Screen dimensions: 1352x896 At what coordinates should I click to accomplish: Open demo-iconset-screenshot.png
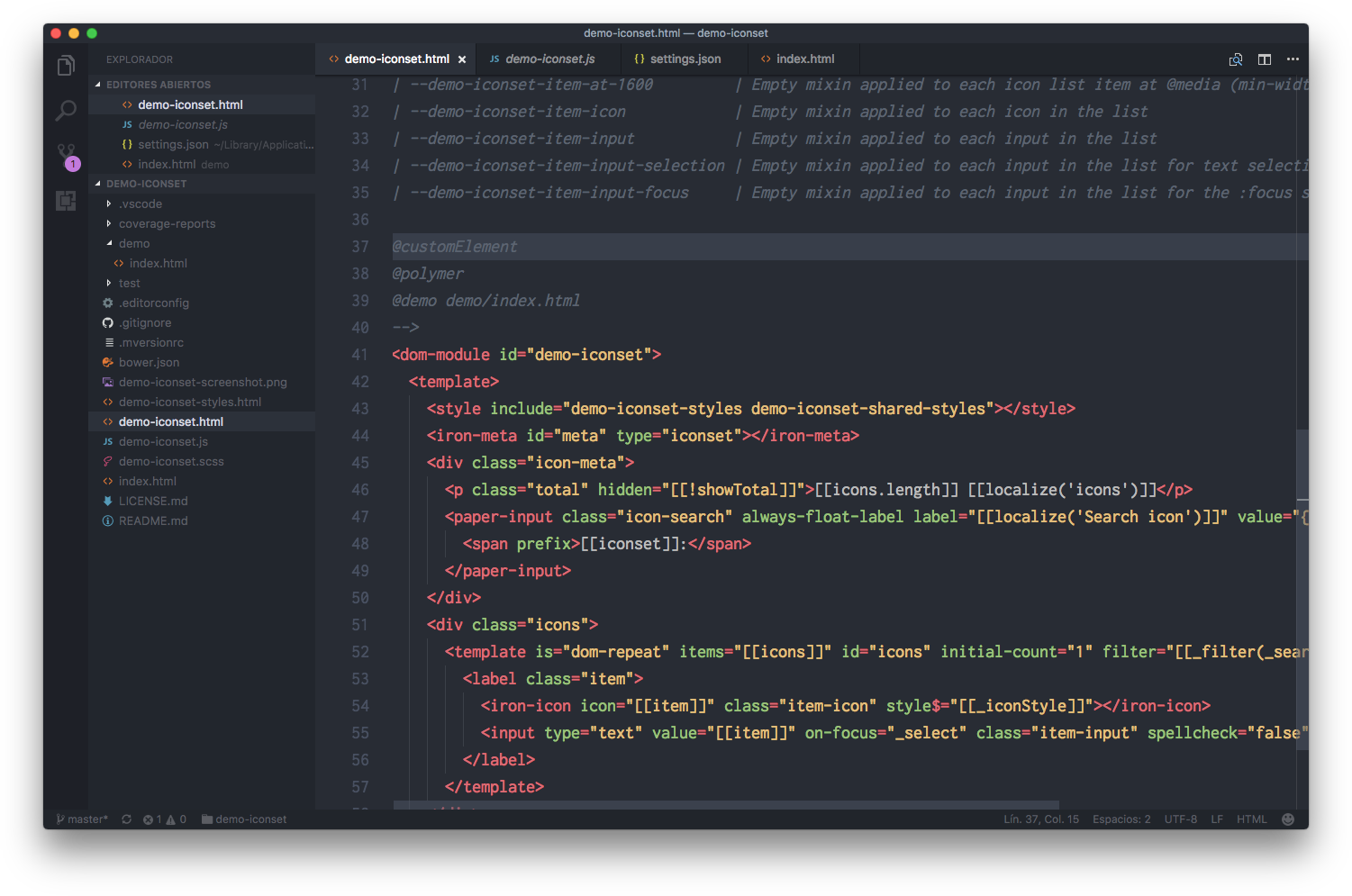pos(203,383)
